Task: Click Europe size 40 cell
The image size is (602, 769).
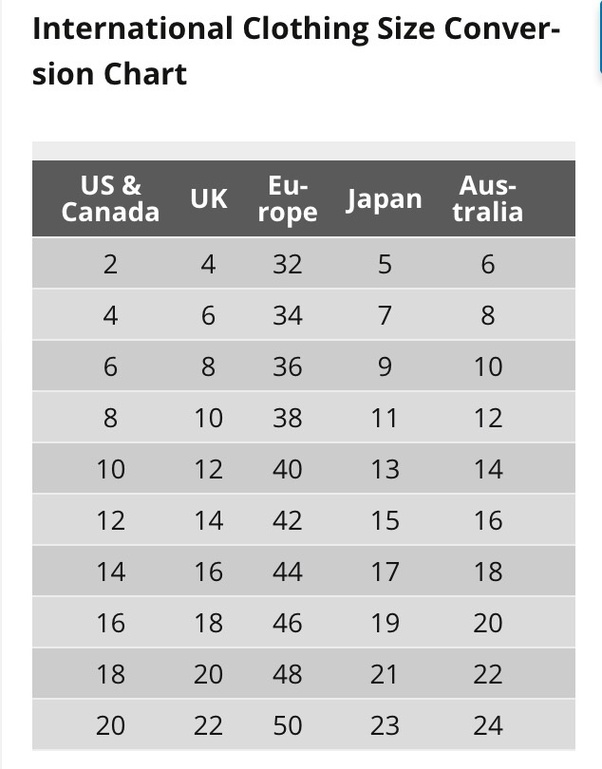Action: pyautogui.click(x=288, y=469)
